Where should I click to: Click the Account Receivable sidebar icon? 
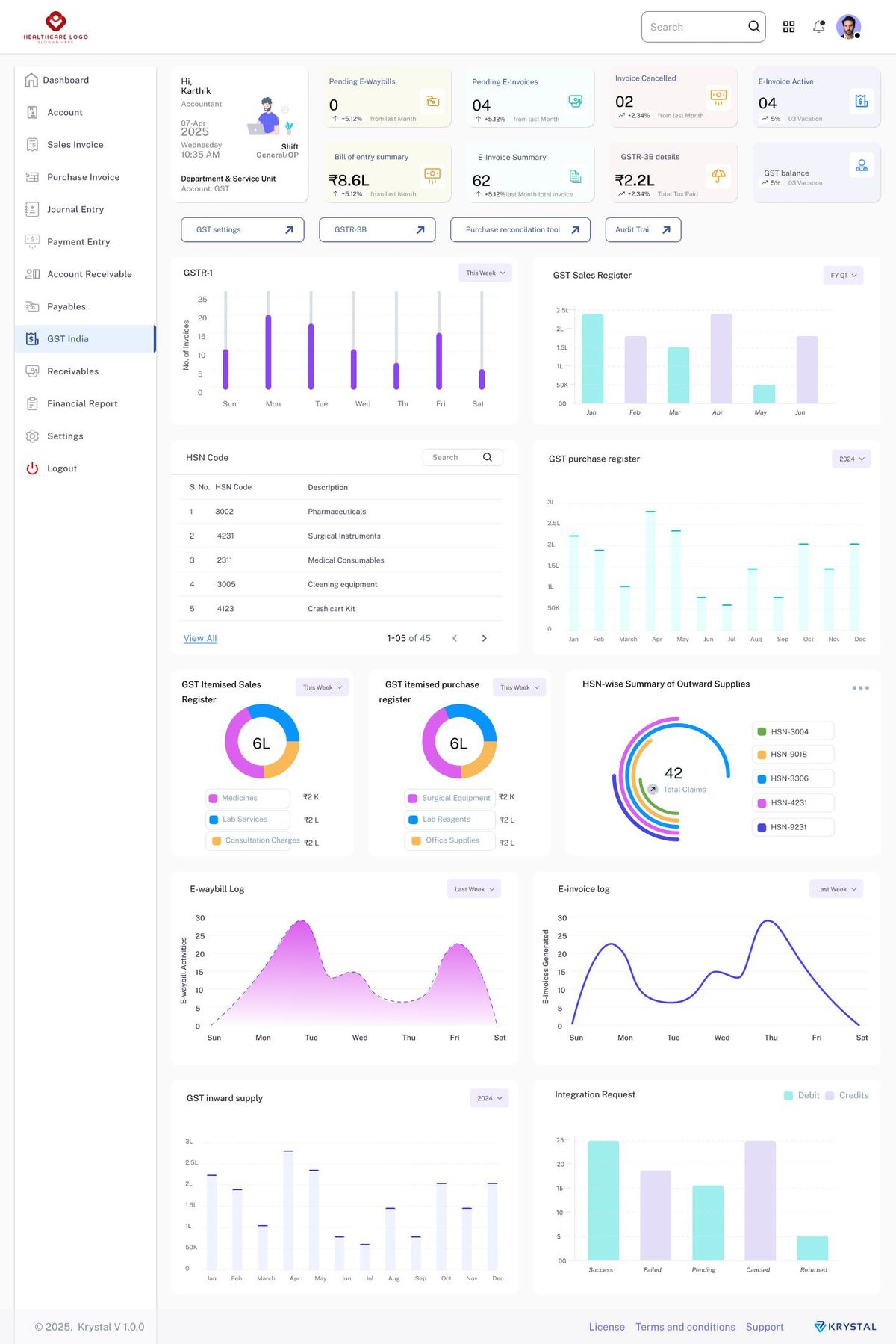click(x=32, y=274)
